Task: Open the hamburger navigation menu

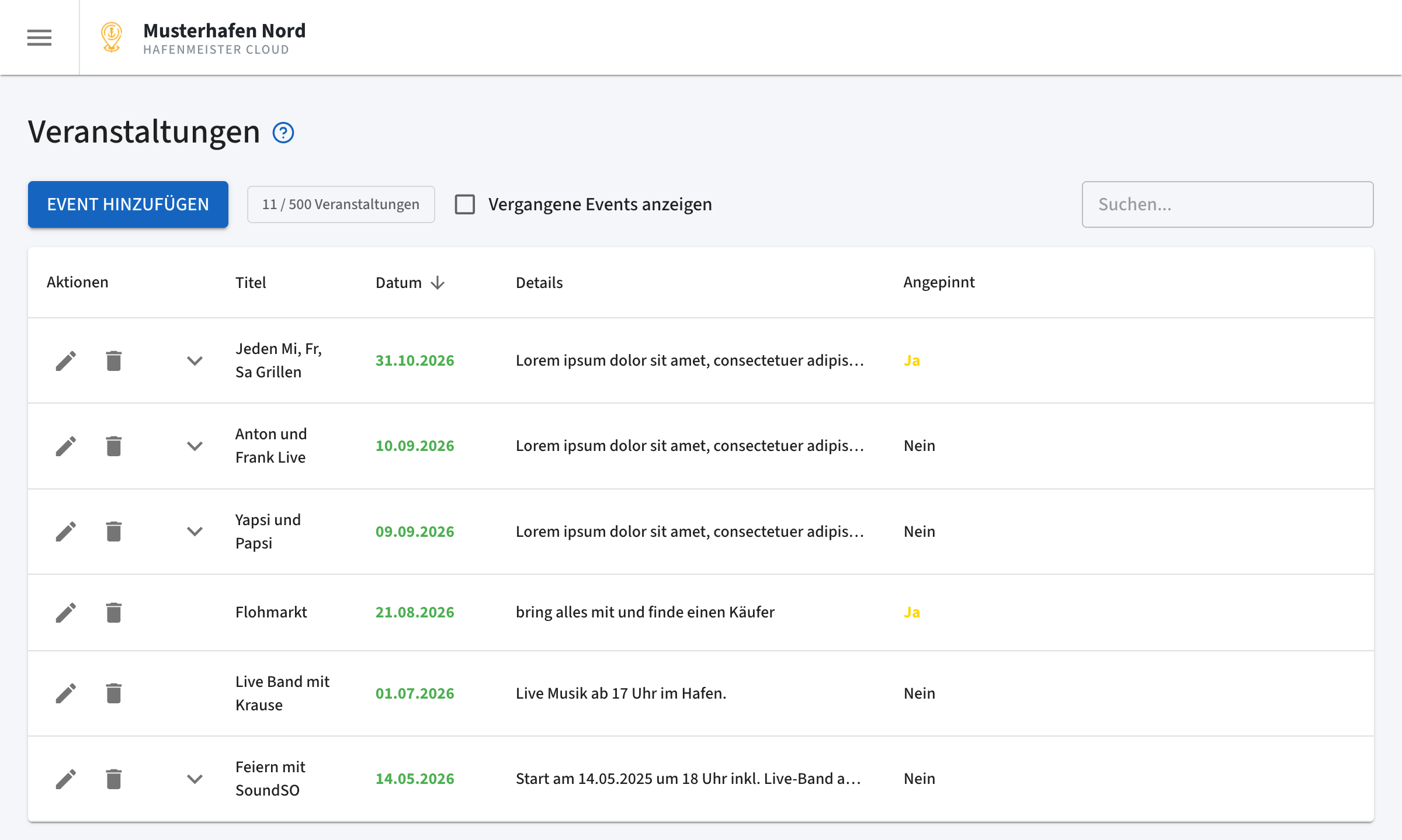Action: coord(39,37)
